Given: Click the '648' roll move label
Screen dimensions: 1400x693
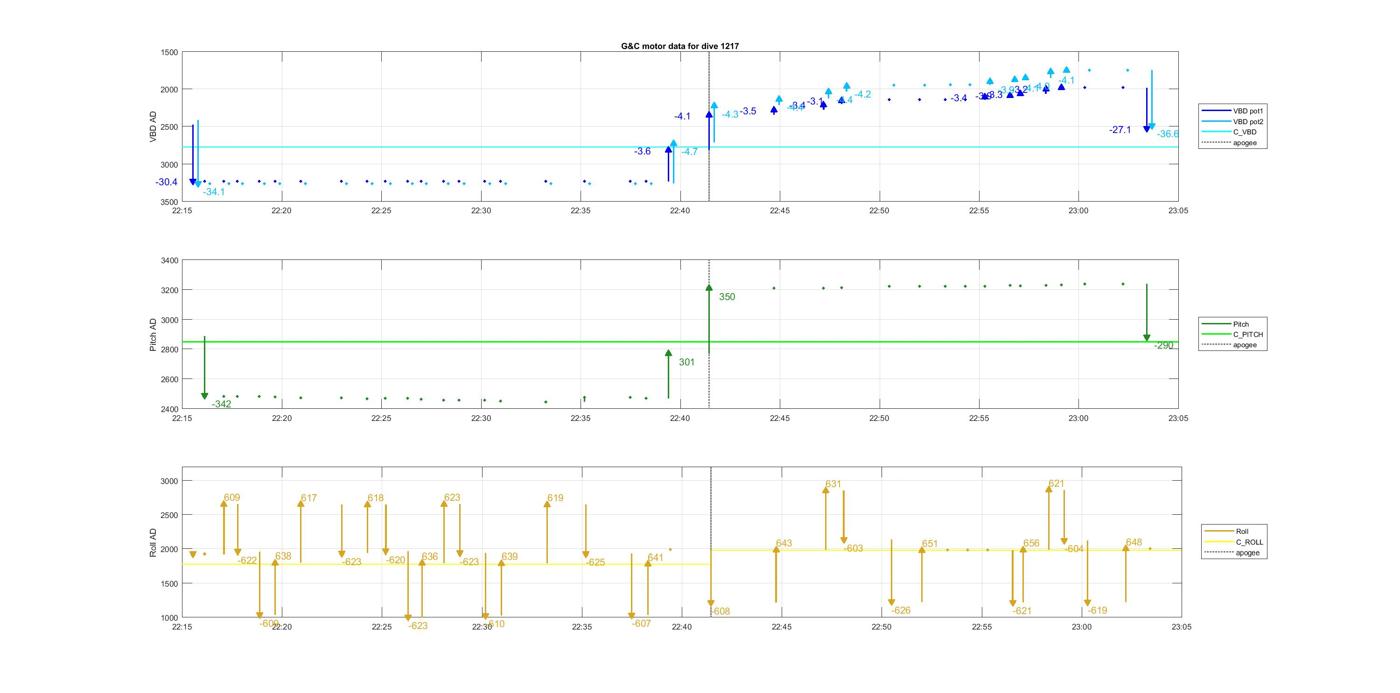Looking at the screenshot, I should coord(1134,543).
